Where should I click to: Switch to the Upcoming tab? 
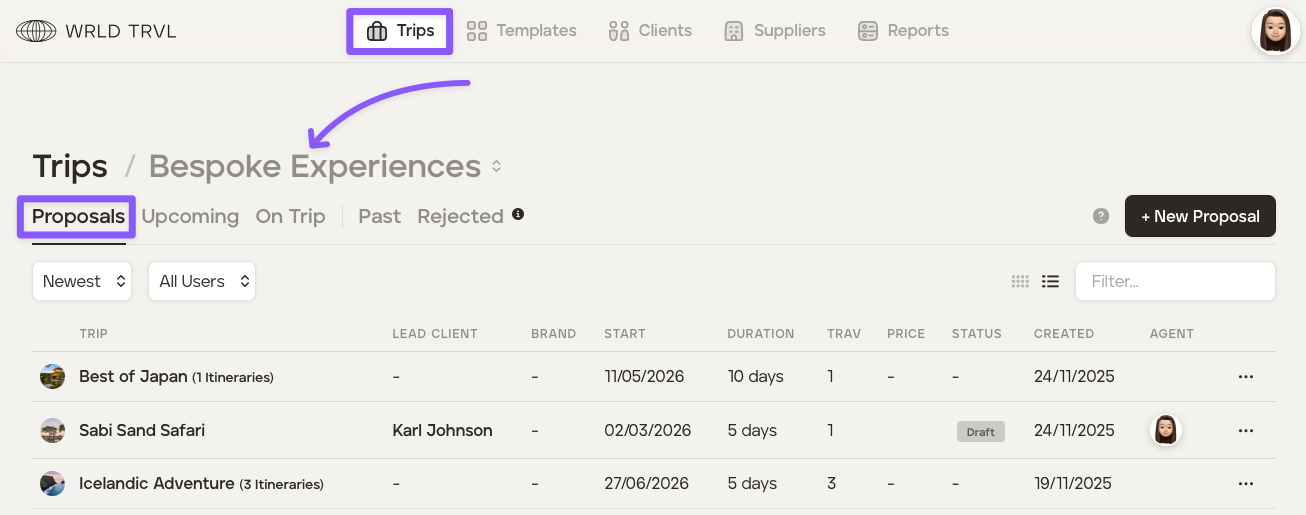tap(190, 217)
